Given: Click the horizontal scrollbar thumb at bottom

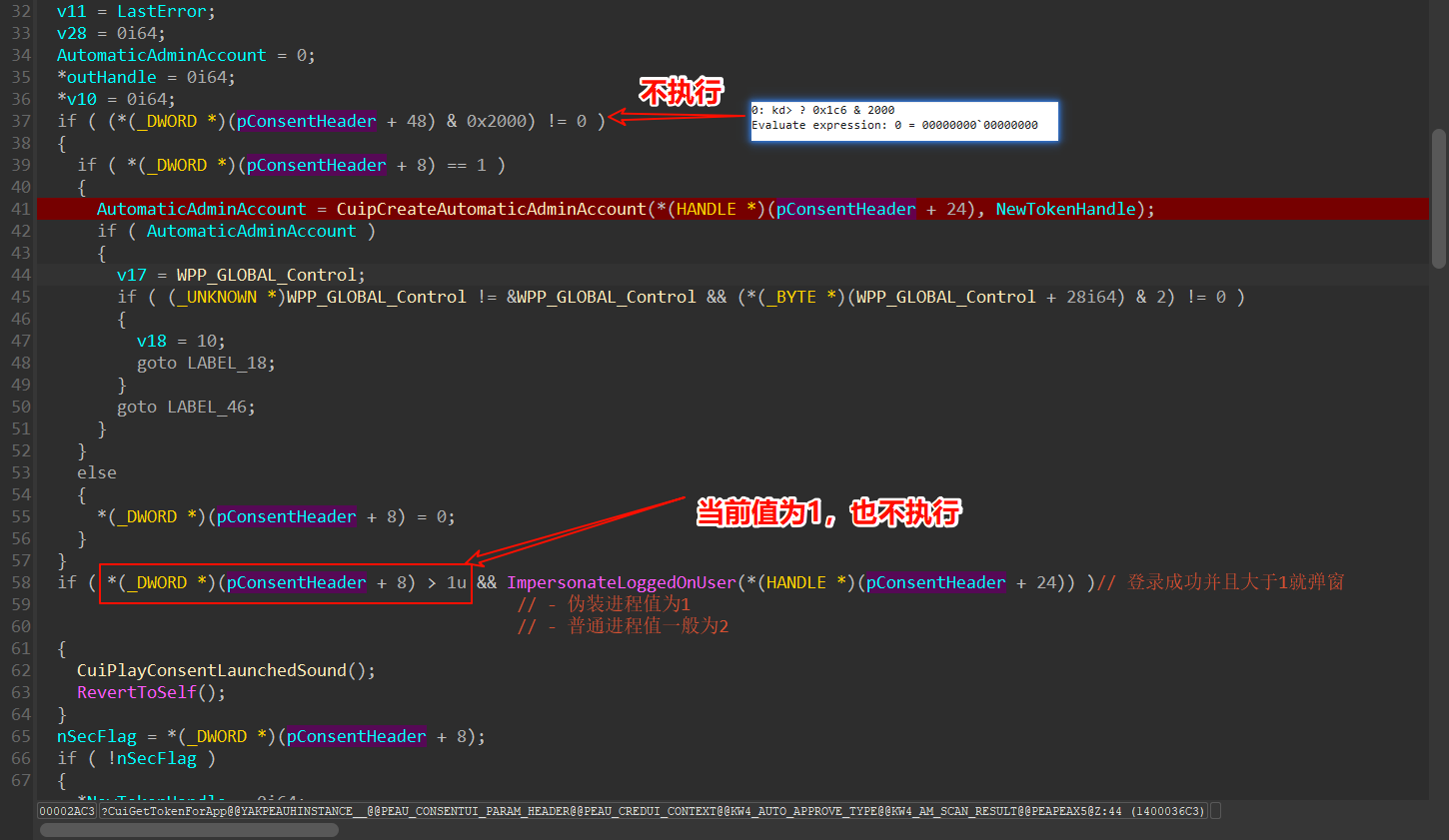Looking at the screenshot, I should 189,830.
